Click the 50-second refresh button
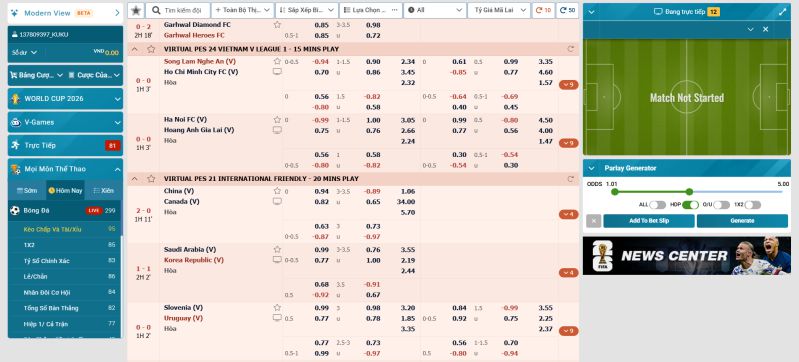The width and height of the screenshot is (799, 362). [x=567, y=10]
